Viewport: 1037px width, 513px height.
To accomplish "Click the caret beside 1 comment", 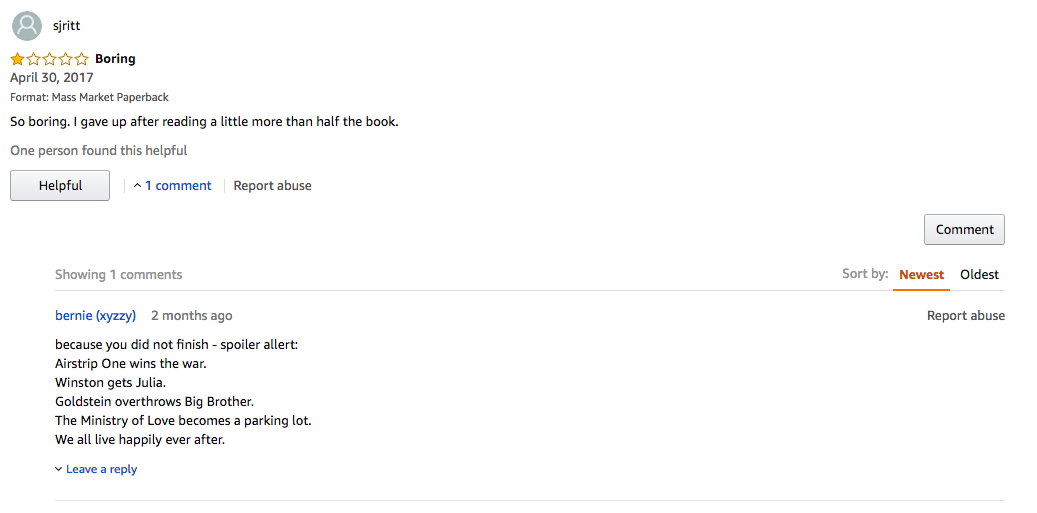I will coord(137,186).
